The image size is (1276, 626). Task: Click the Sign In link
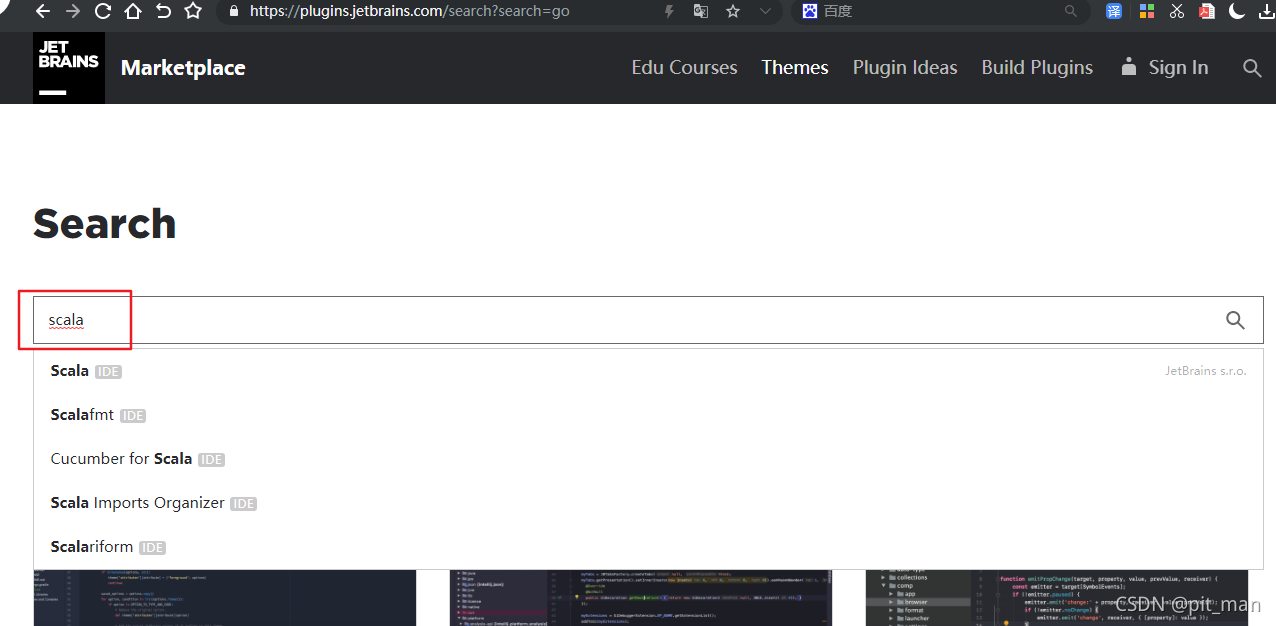pos(1178,68)
